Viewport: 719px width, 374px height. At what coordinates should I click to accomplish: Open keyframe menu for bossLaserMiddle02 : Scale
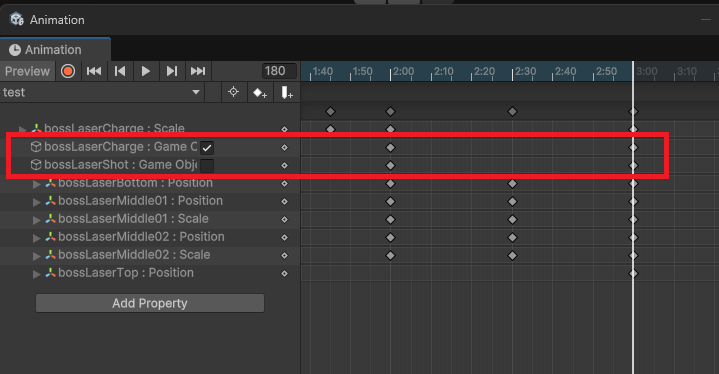pos(284,255)
